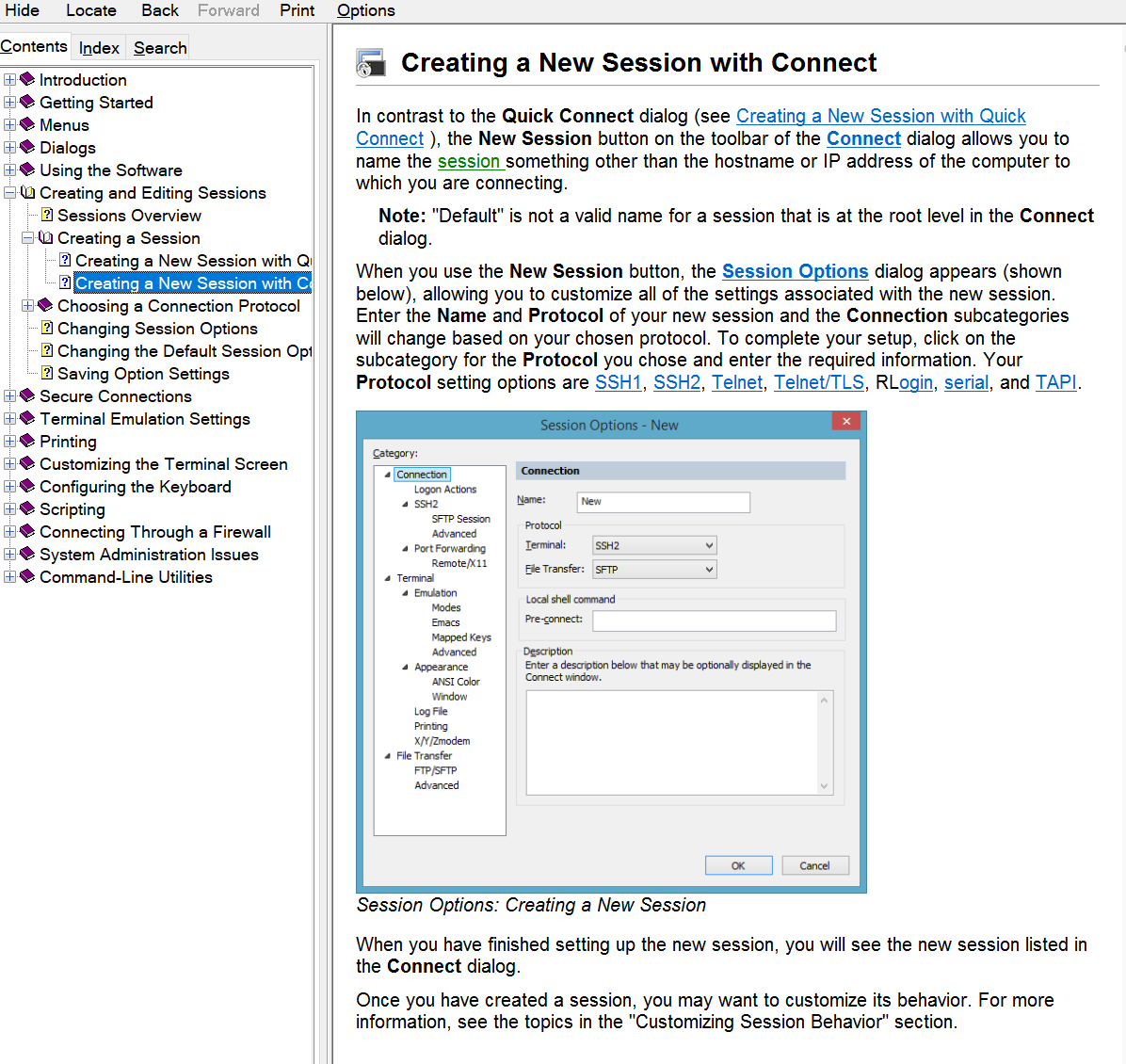Click the open book icon beside Creating a Session
1126x1064 pixels.
point(45,237)
